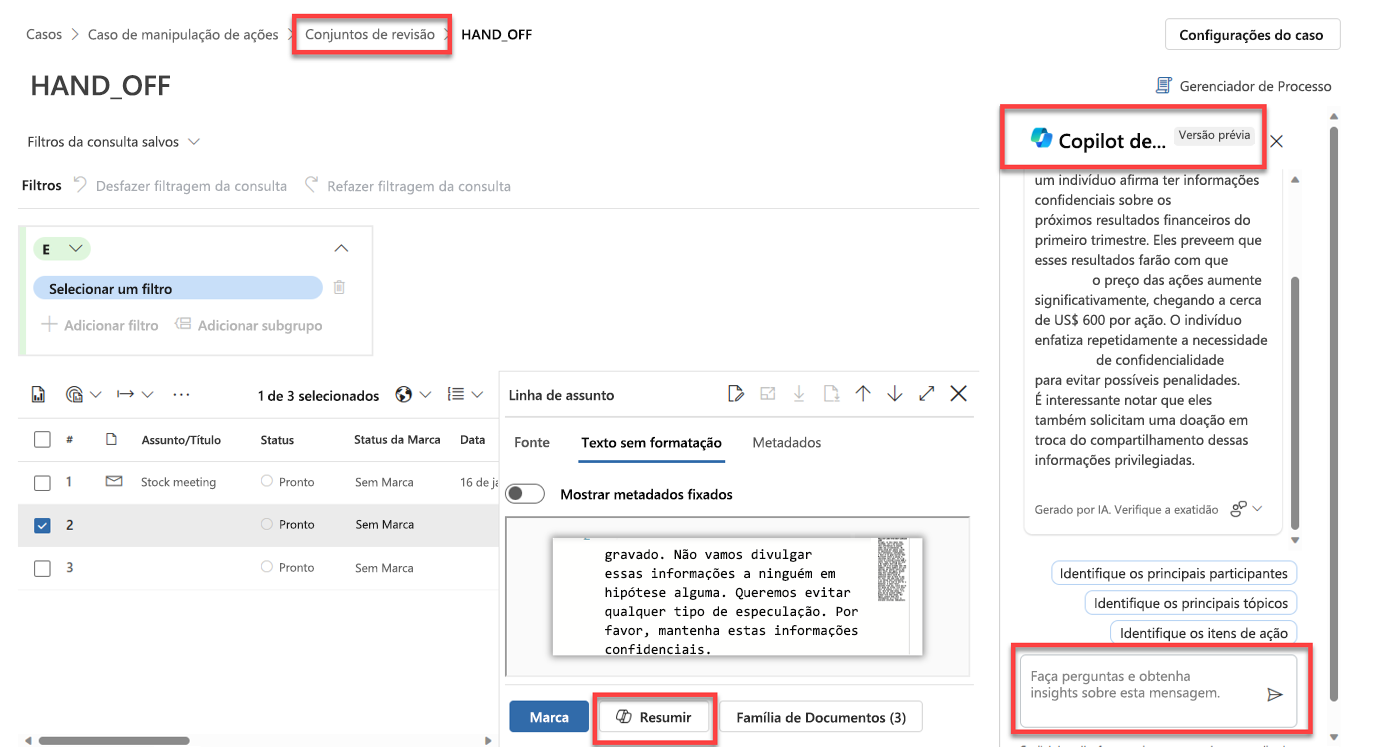Open Filtros da consulta salvos dropdown
Screen dimensions: 1377x747
(x=113, y=142)
